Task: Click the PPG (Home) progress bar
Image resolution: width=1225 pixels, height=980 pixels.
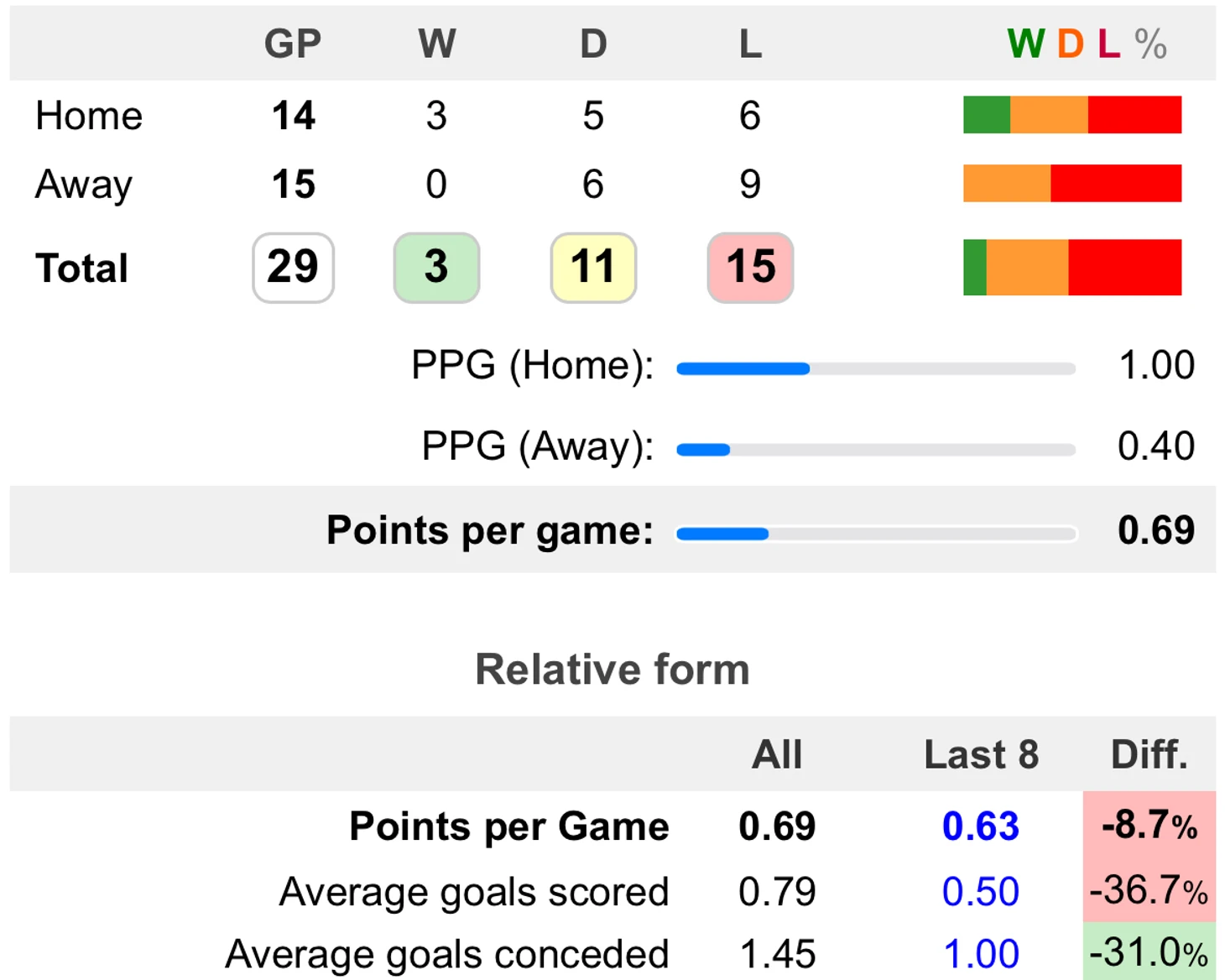Action: [x=875, y=368]
